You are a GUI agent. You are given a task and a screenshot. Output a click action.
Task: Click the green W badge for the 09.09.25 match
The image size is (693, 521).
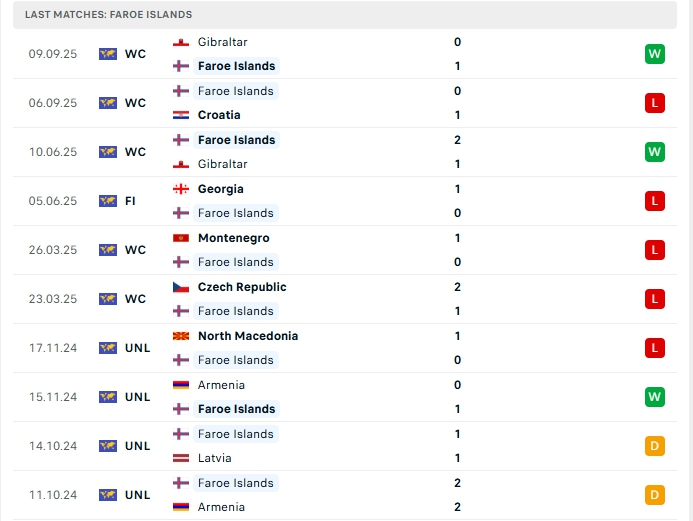point(655,54)
